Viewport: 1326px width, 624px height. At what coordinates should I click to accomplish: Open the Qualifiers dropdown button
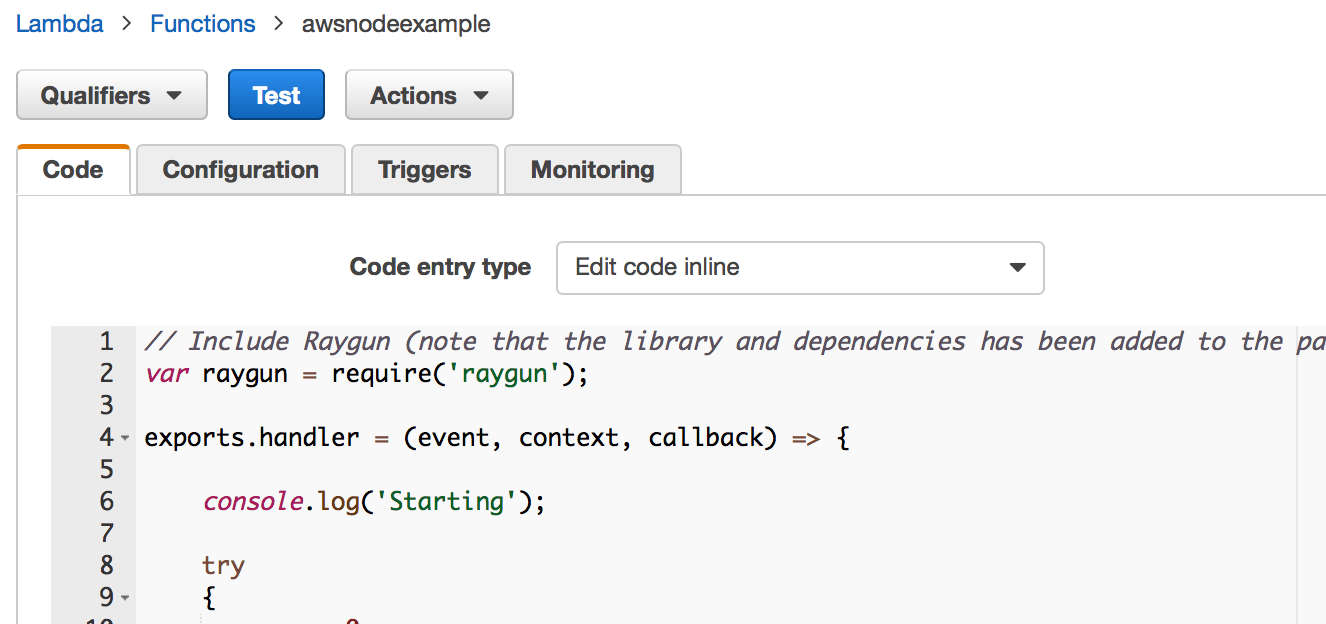point(112,95)
